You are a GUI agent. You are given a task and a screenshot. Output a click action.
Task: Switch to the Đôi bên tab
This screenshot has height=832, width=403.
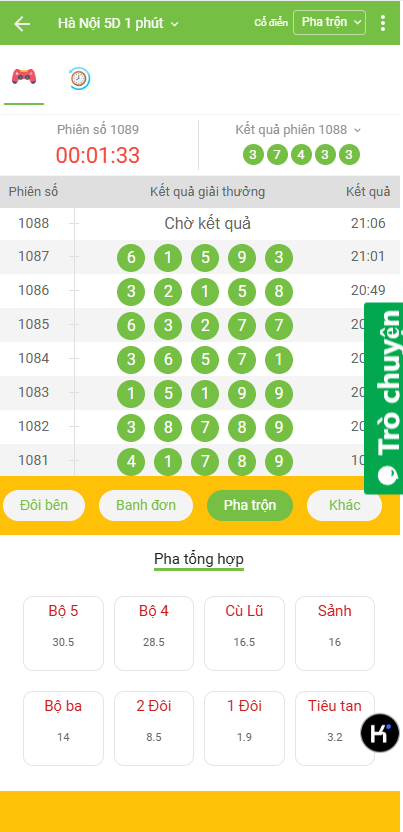[44, 505]
